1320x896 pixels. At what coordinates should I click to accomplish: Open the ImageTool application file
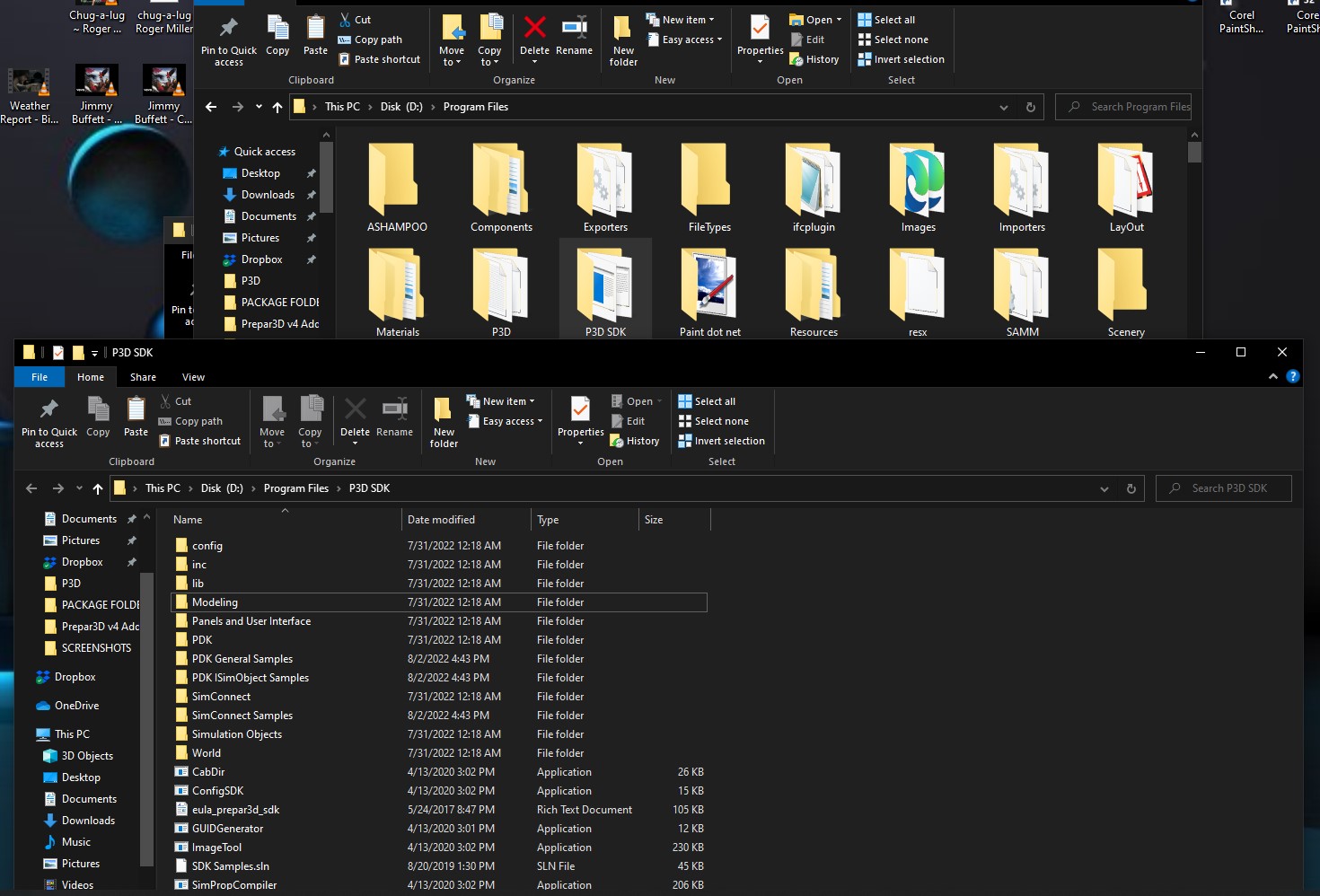pos(216,848)
